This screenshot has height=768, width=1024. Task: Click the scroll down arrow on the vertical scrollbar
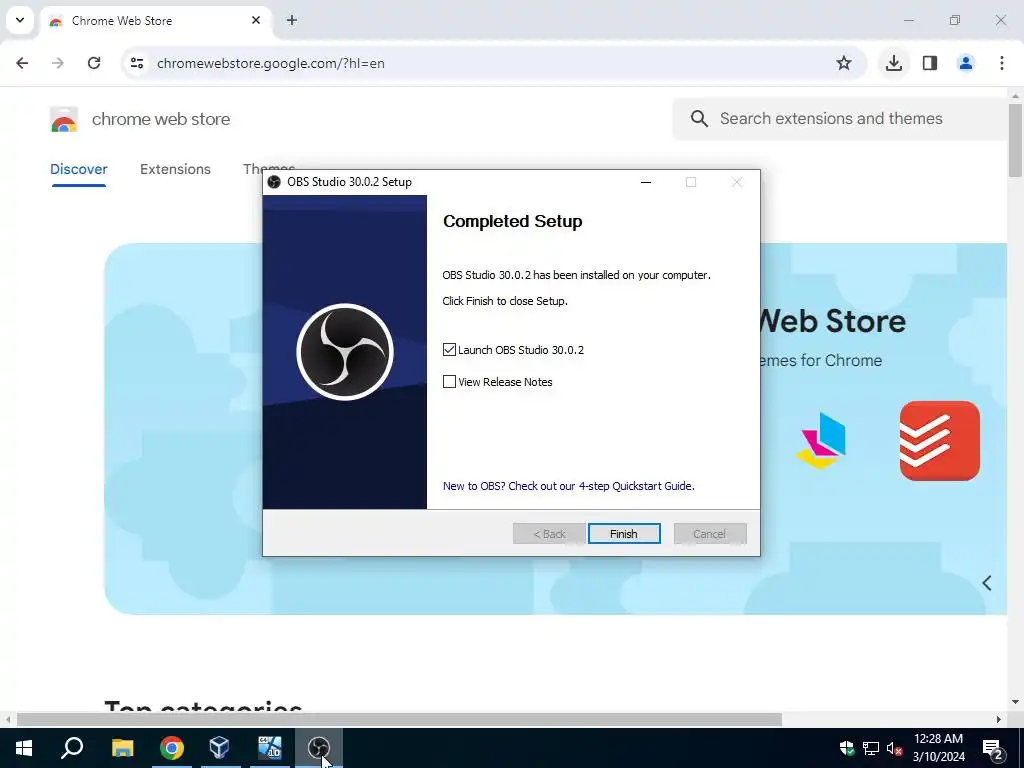(1015, 703)
